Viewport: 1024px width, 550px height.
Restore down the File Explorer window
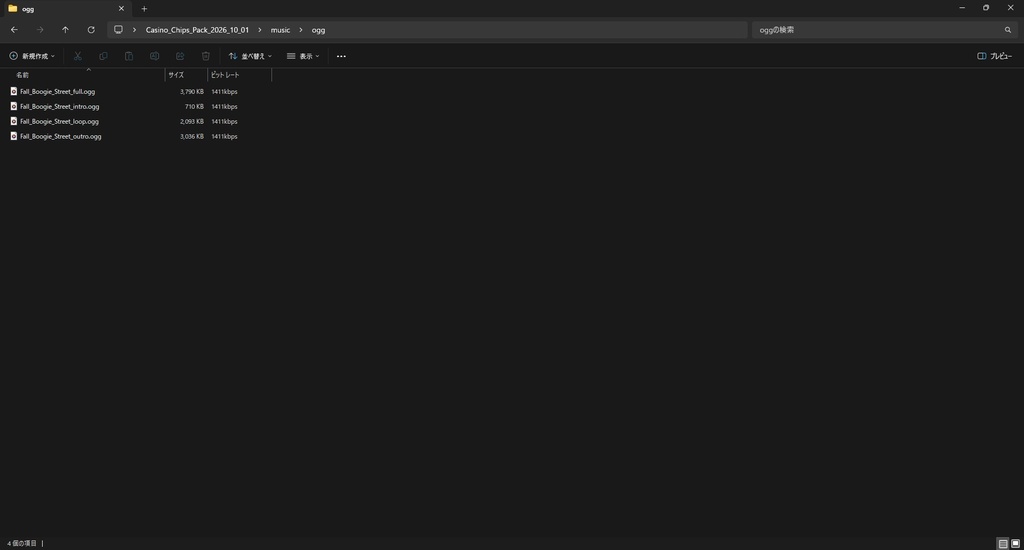click(x=986, y=8)
